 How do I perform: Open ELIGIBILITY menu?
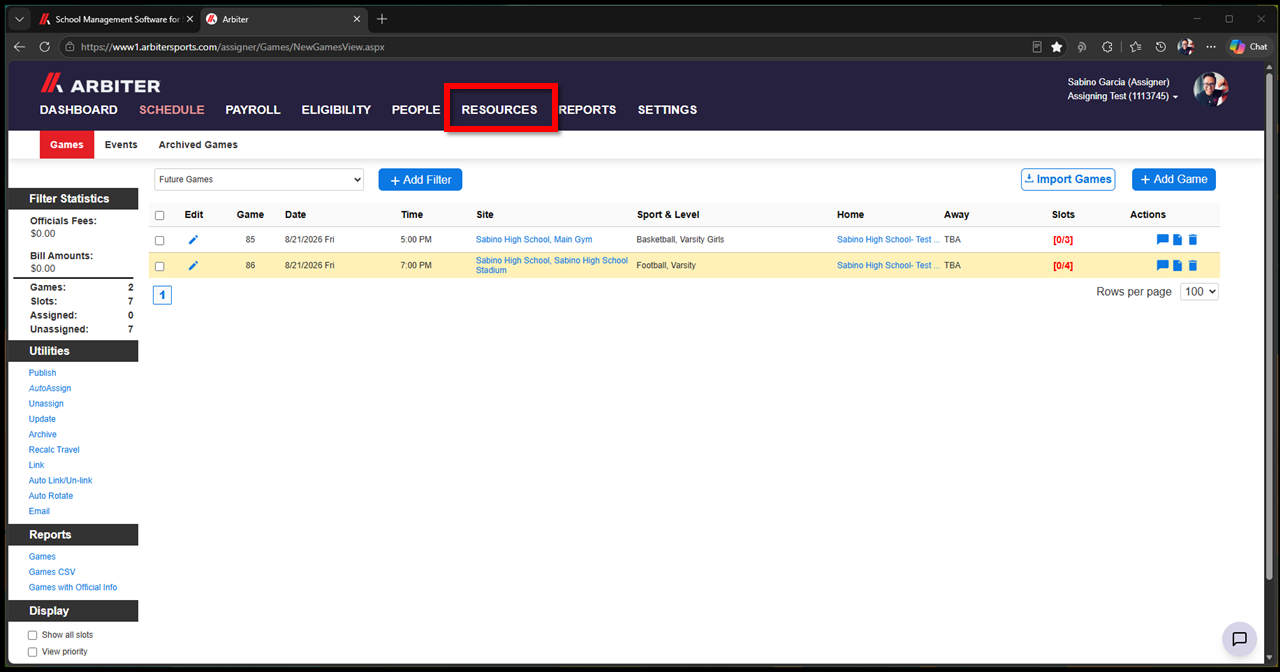pos(336,110)
